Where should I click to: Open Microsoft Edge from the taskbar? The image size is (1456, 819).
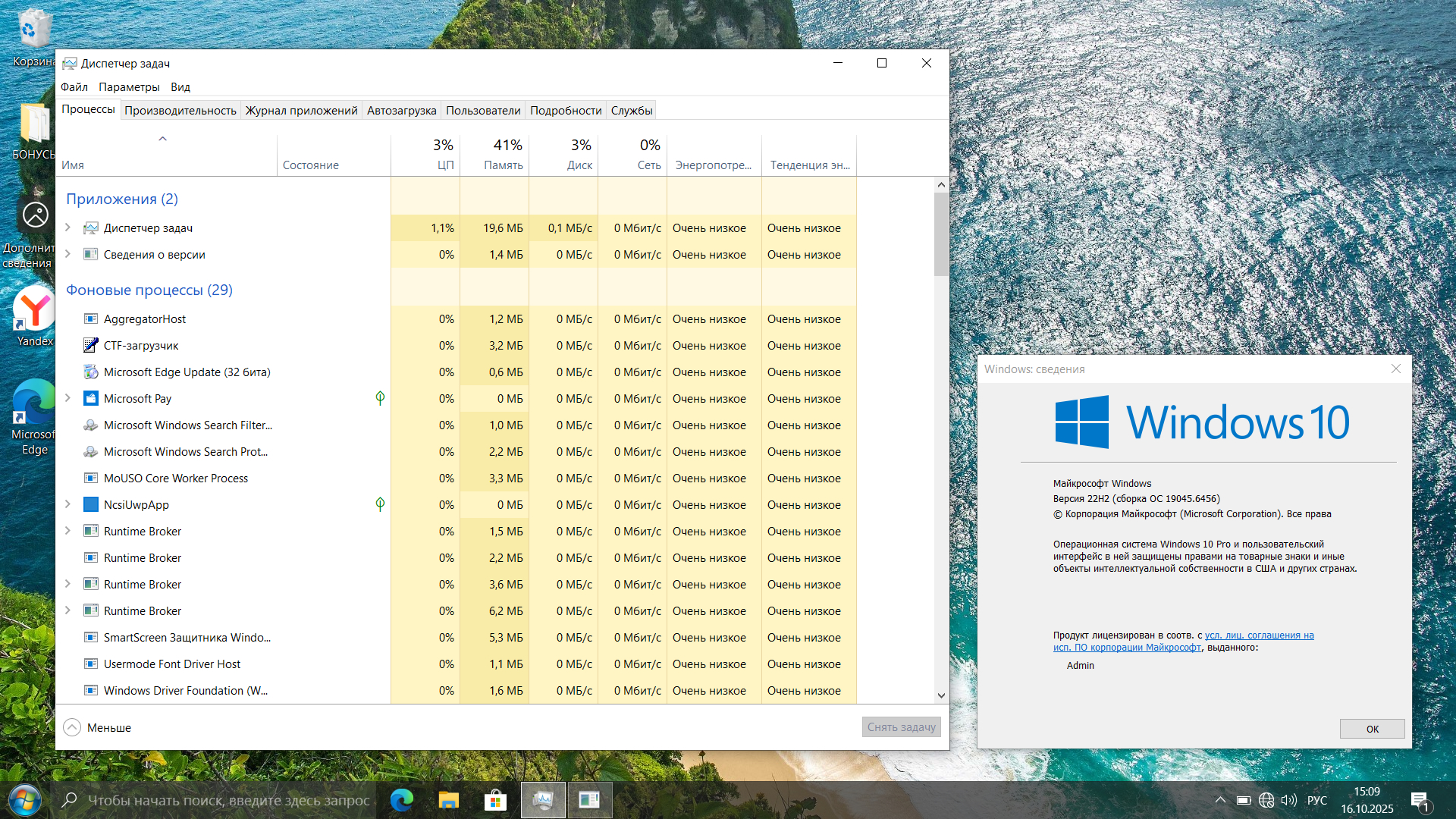coord(402,800)
